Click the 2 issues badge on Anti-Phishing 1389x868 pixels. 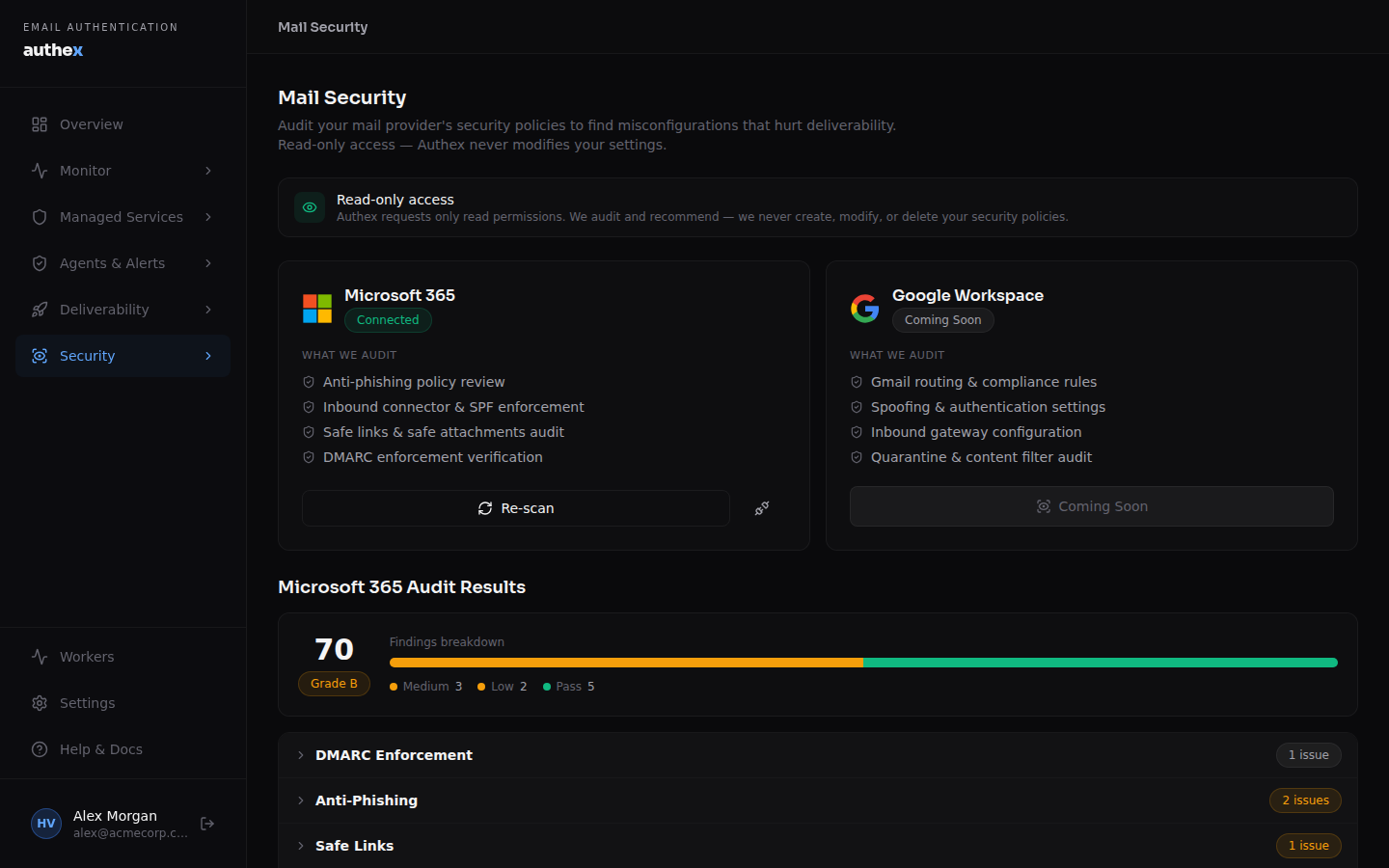click(1305, 800)
